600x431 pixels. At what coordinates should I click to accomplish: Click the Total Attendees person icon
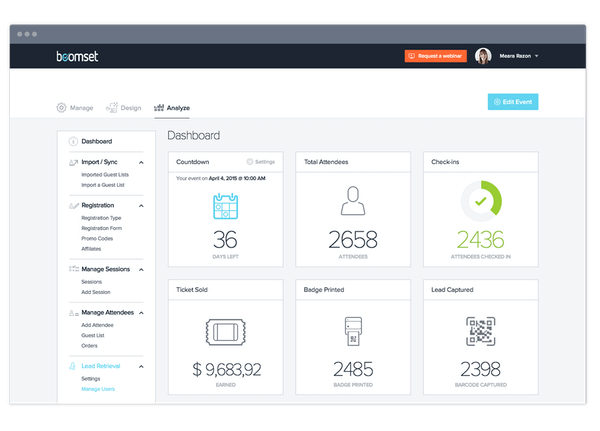(x=353, y=201)
